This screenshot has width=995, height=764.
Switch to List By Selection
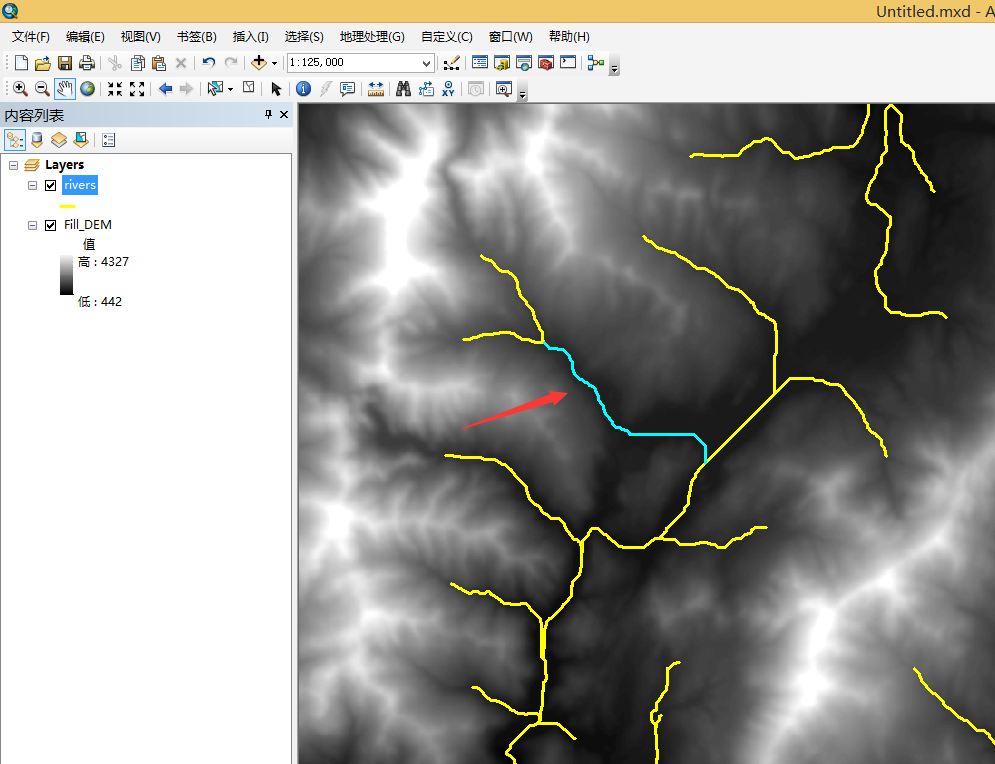[x=81, y=140]
